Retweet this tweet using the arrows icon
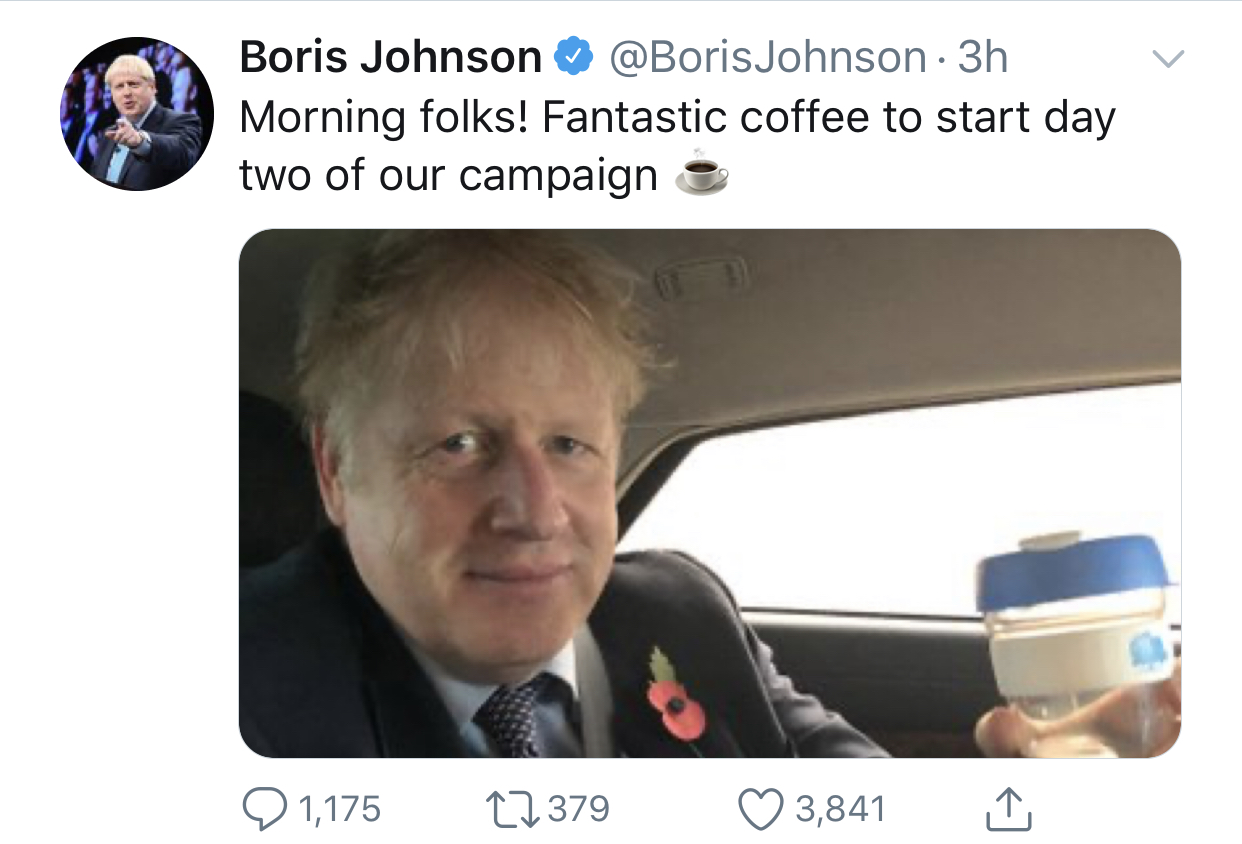The width and height of the screenshot is (1242, 844). [x=511, y=809]
